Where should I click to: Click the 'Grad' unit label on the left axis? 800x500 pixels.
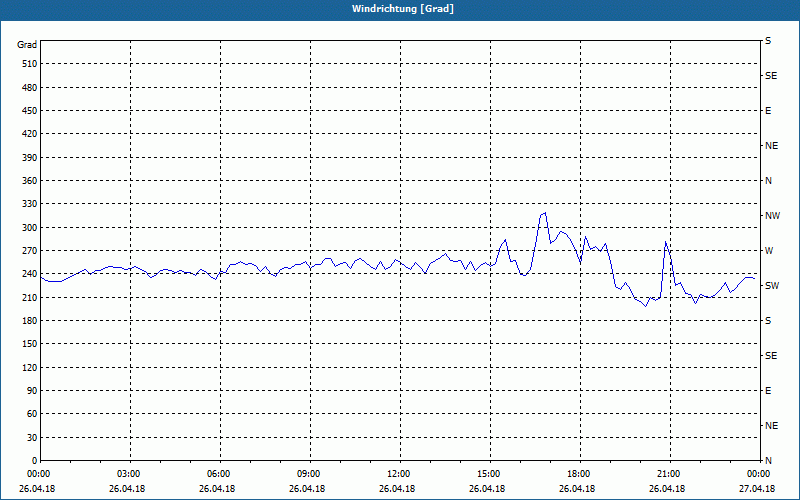[27, 45]
